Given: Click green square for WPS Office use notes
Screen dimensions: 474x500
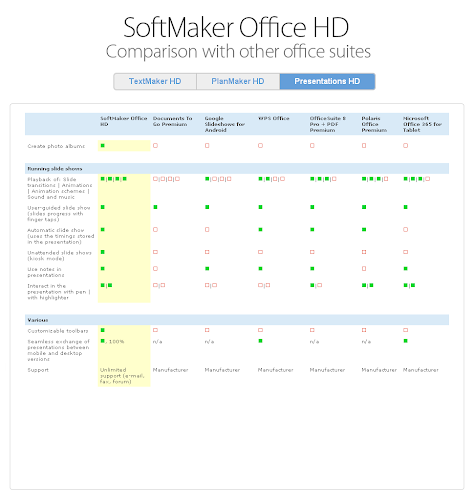Looking at the screenshot, I should 260,268.
